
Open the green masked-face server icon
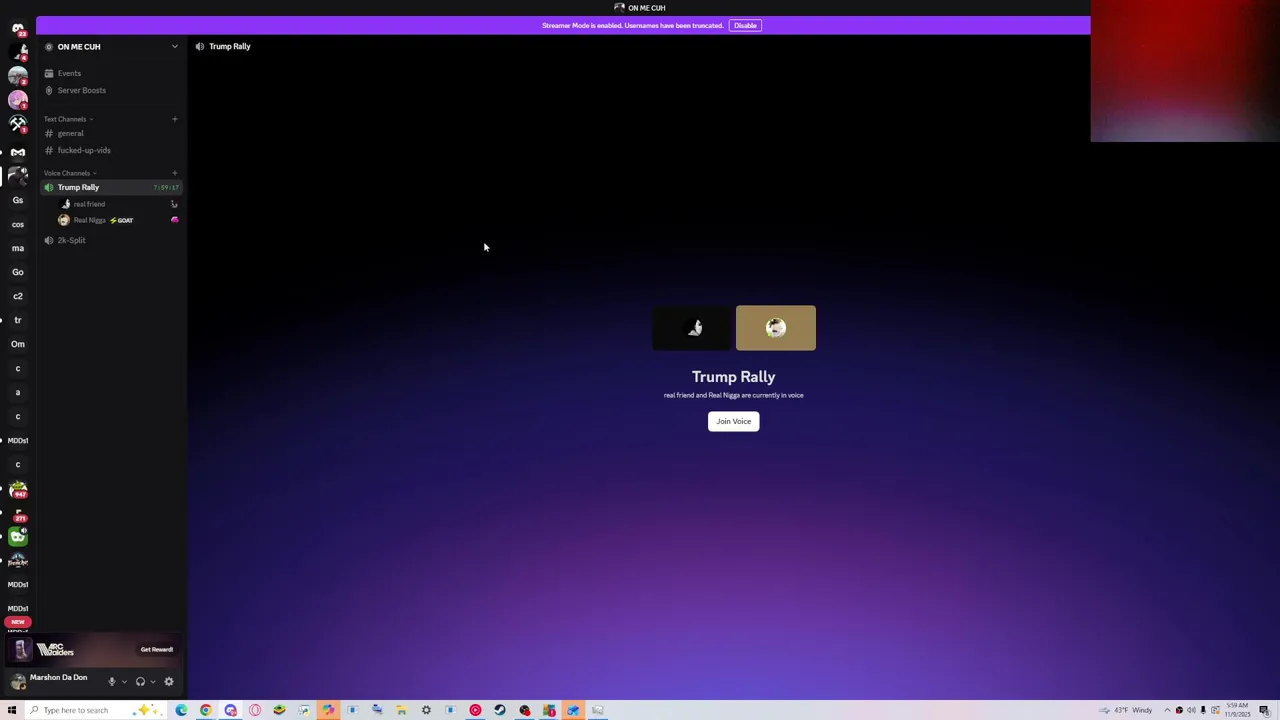(x=18, y=537)
